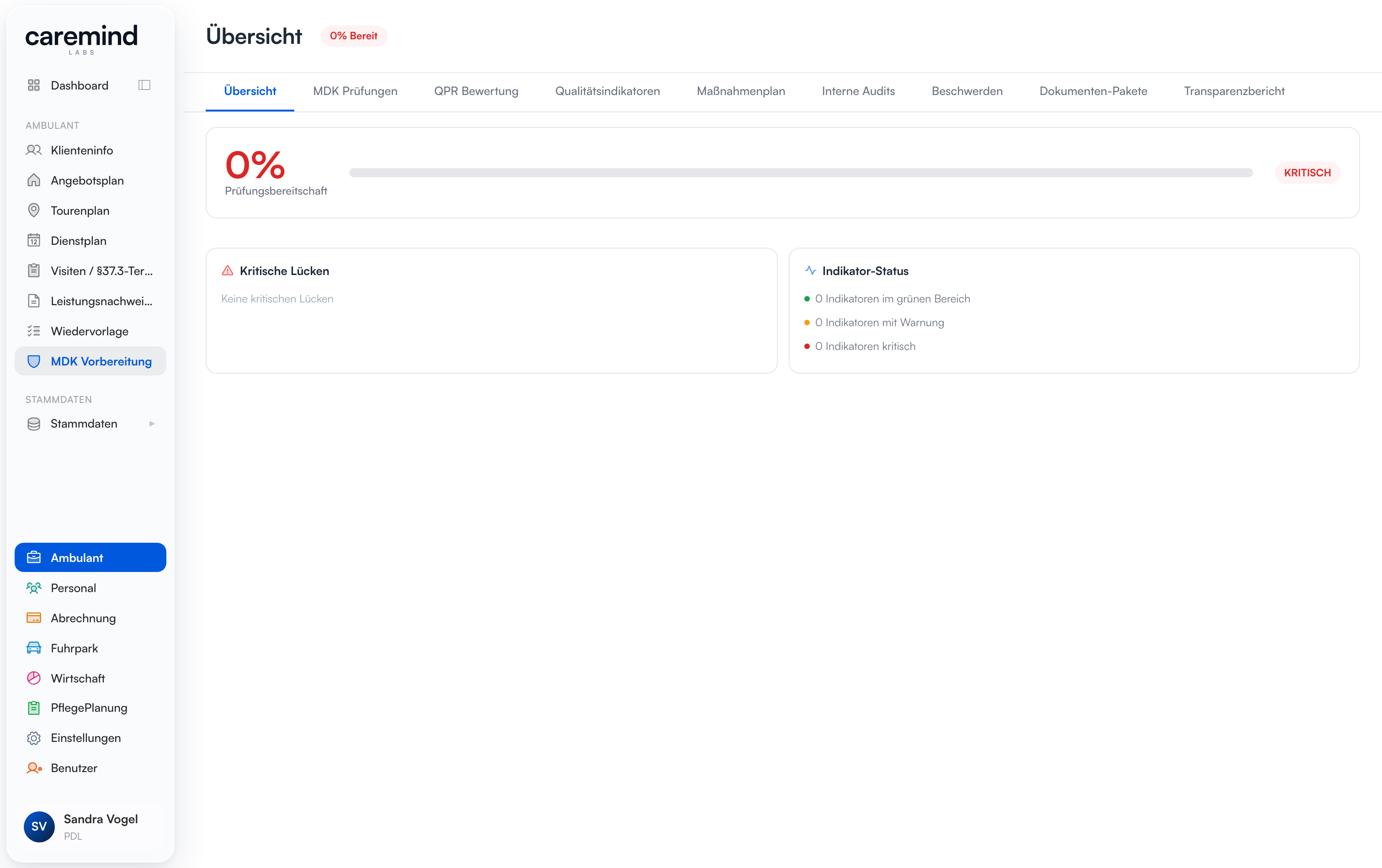Click the Dienstplan calendar icon

(x=34, y=240)
